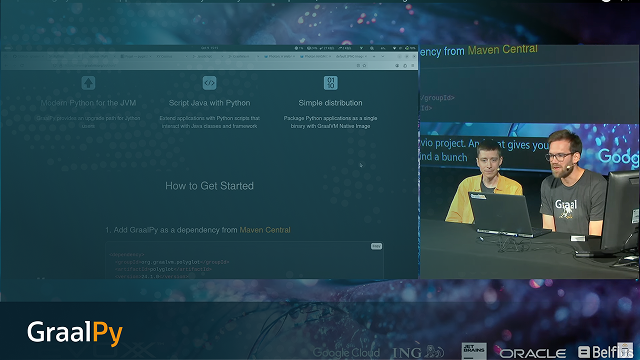Click the 'Simple distribution' title
Viewport: 640px width, 360px height.
(x=330, y=103)
